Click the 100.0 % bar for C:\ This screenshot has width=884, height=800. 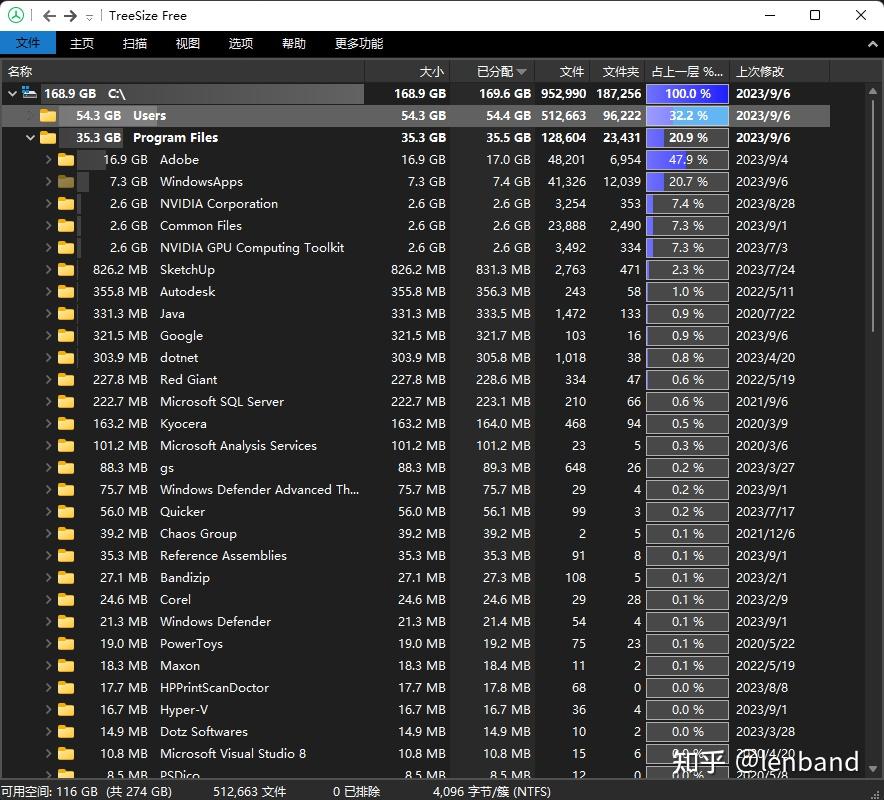pos(687,94)
